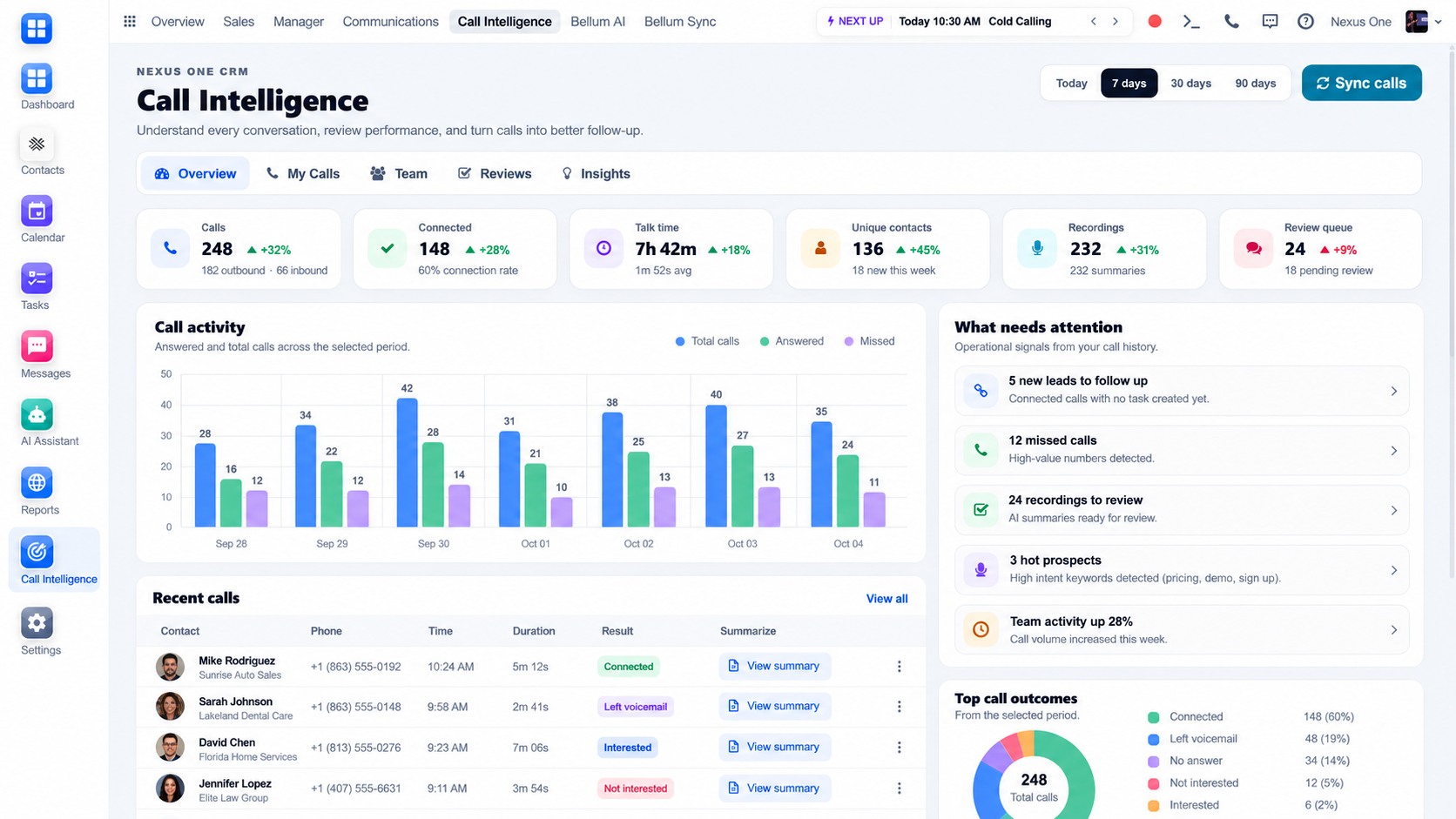Viewport: 1456px width, 819px height.
Task: View summary for Jennifer Lopez call
Action: point(775,789)
